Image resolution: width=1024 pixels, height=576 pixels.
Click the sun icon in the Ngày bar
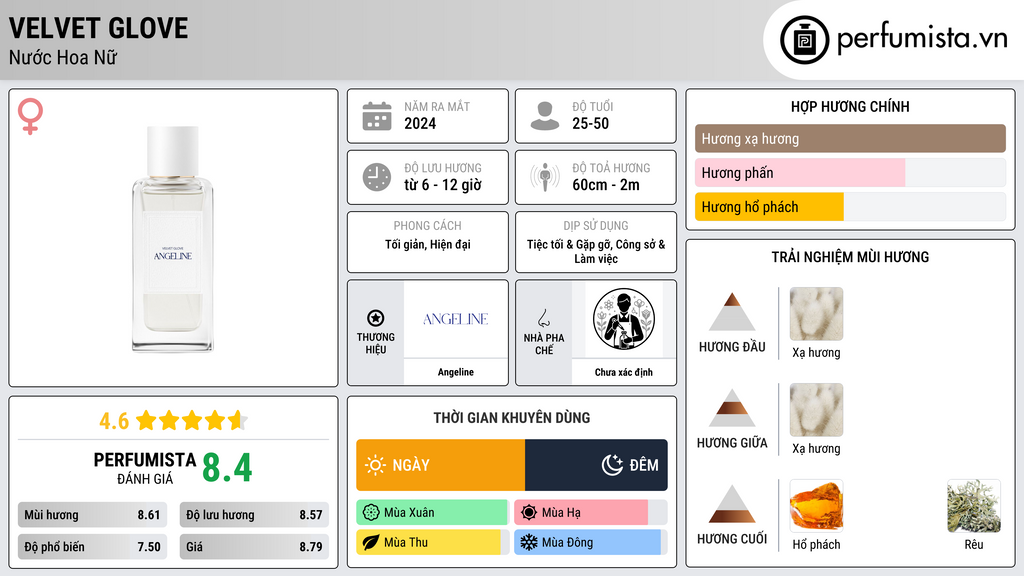(375, 465)
